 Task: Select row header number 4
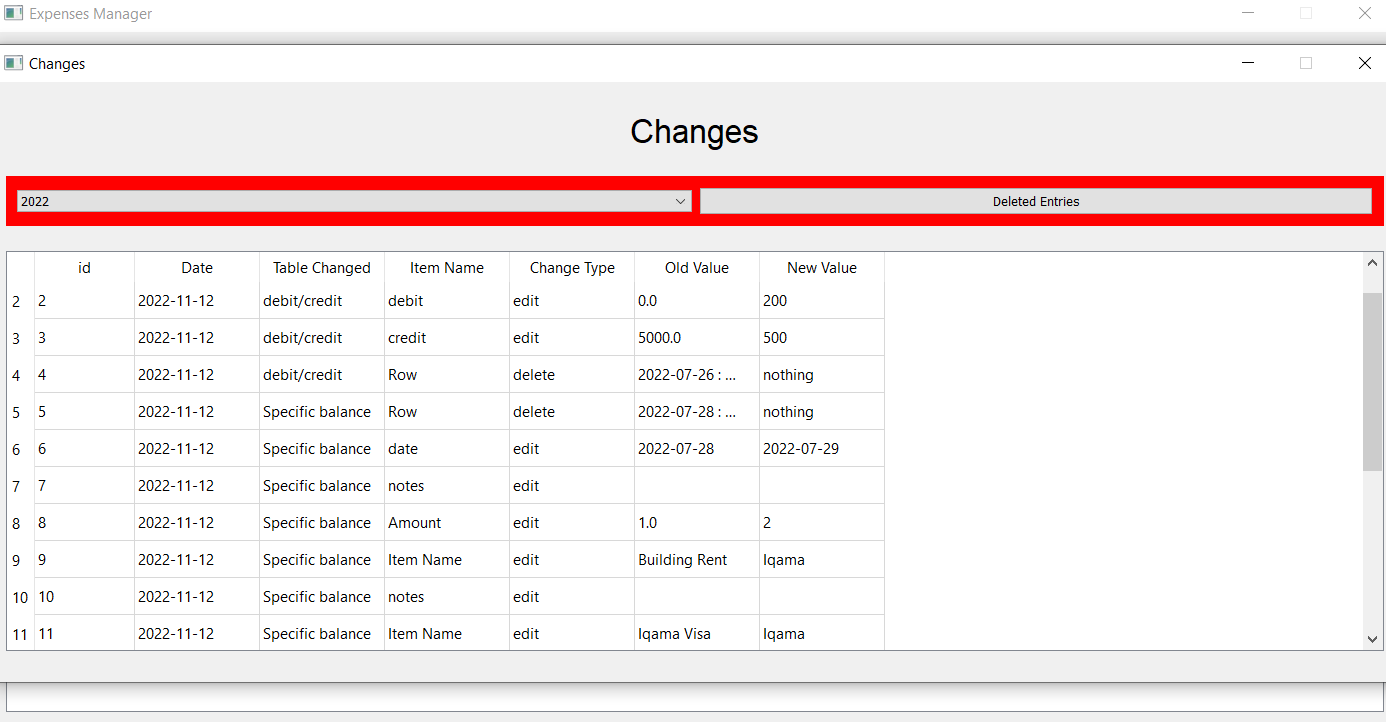tap(17, 376)
